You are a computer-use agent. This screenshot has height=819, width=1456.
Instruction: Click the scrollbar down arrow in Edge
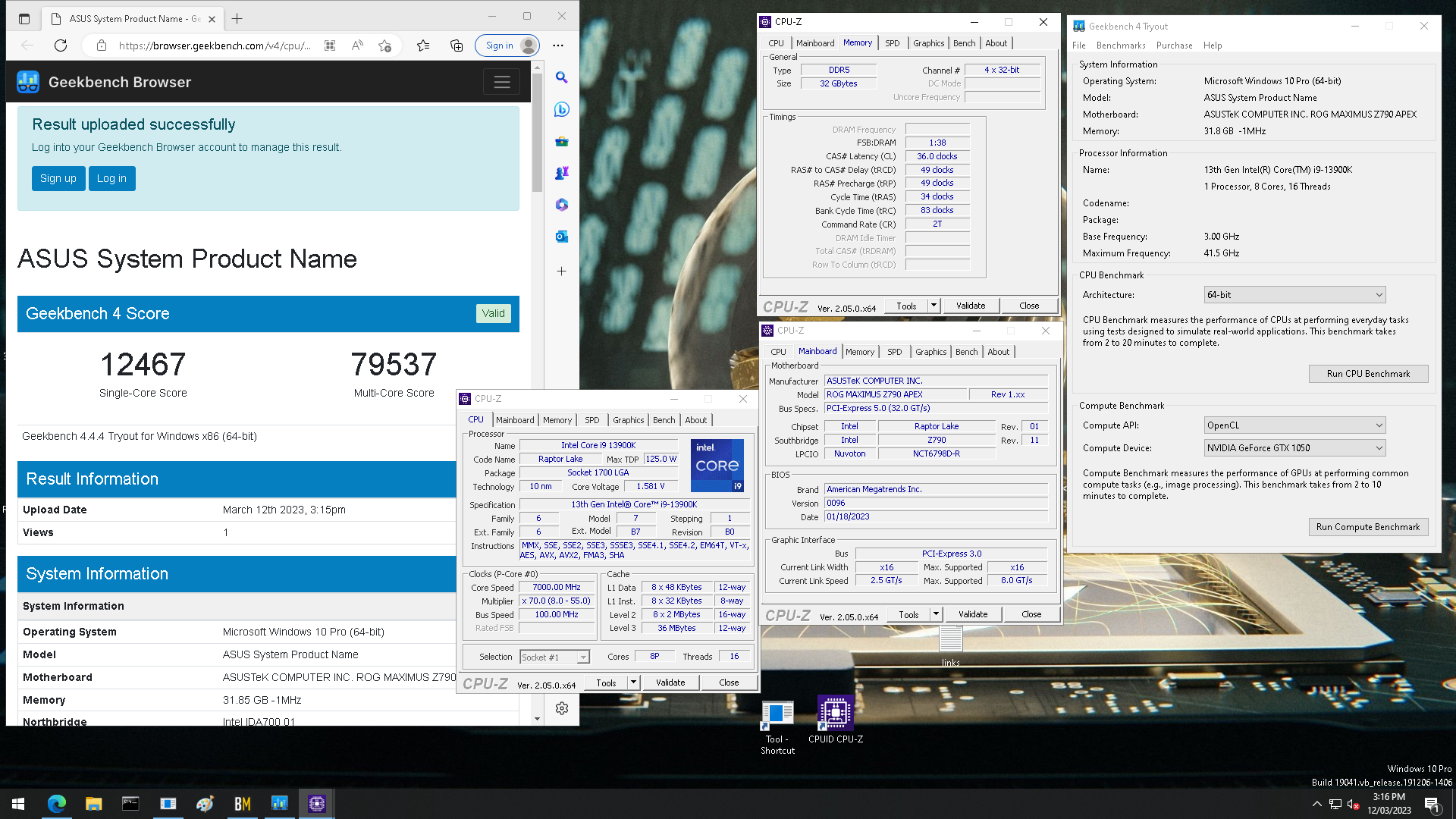[x=537, y=719]
